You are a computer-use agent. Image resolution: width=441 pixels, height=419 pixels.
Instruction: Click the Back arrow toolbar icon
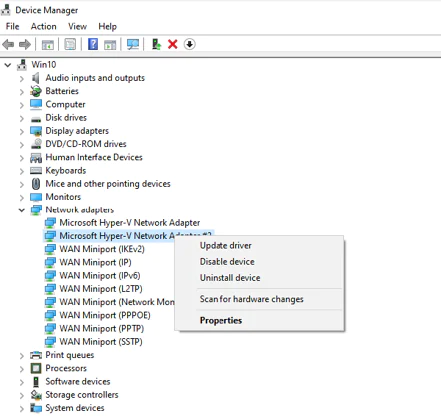click(8, 44)
